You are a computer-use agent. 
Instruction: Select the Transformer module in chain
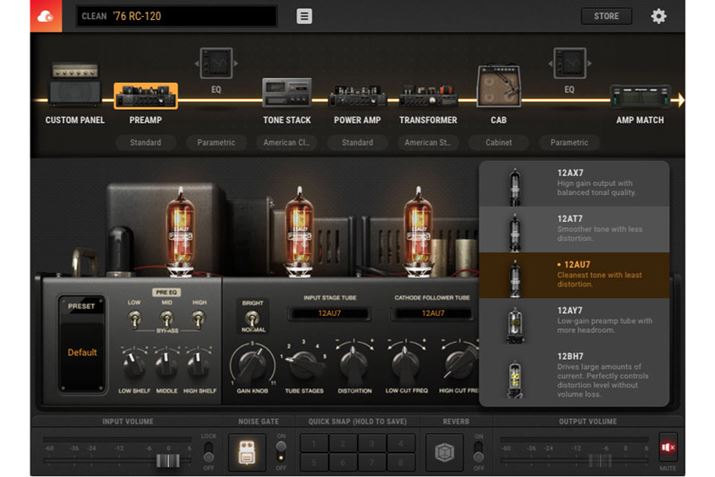pos(428,95)
